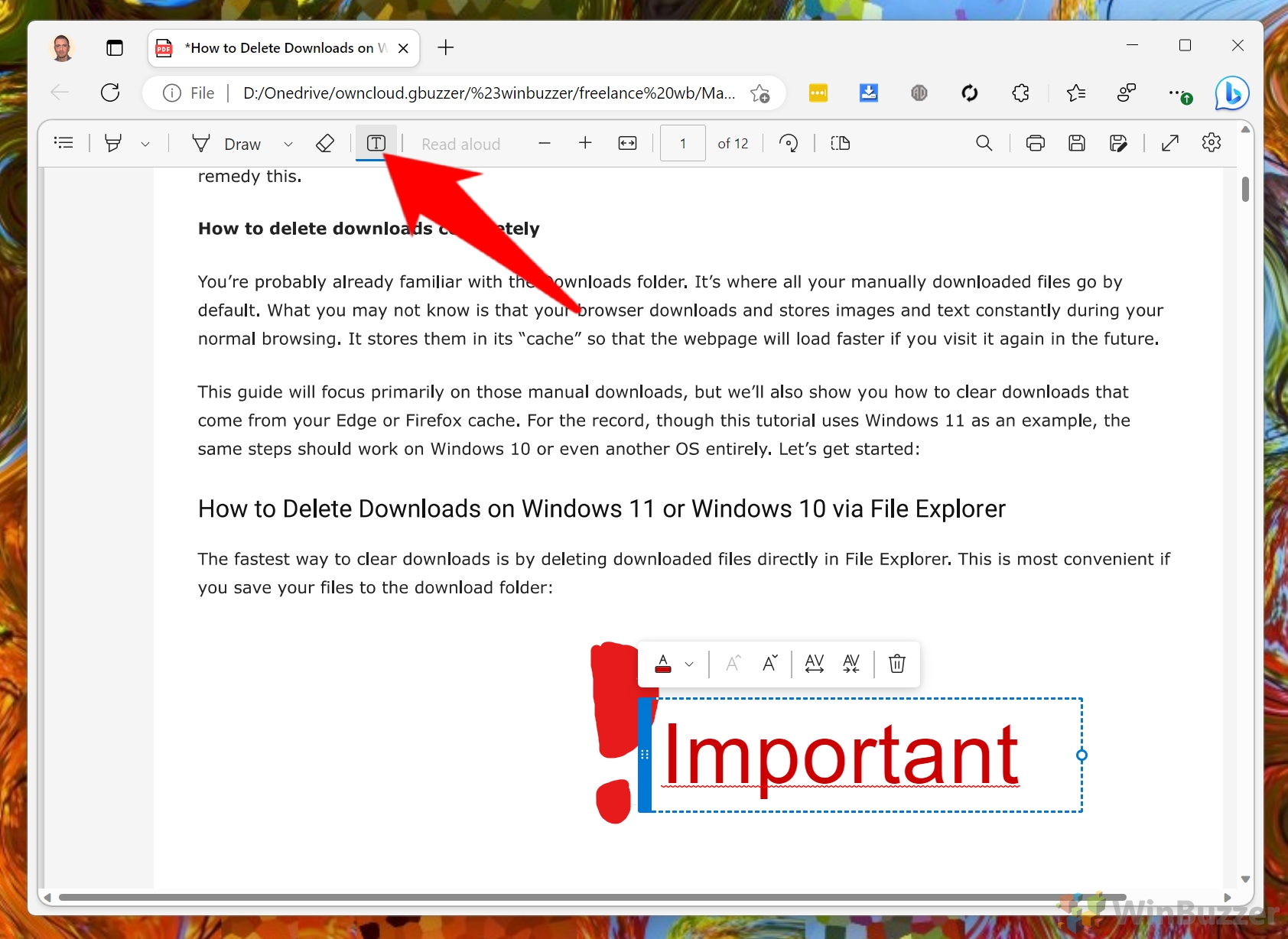Print the PDF document
The image size is (1288, 939).
click(1035, 143)
